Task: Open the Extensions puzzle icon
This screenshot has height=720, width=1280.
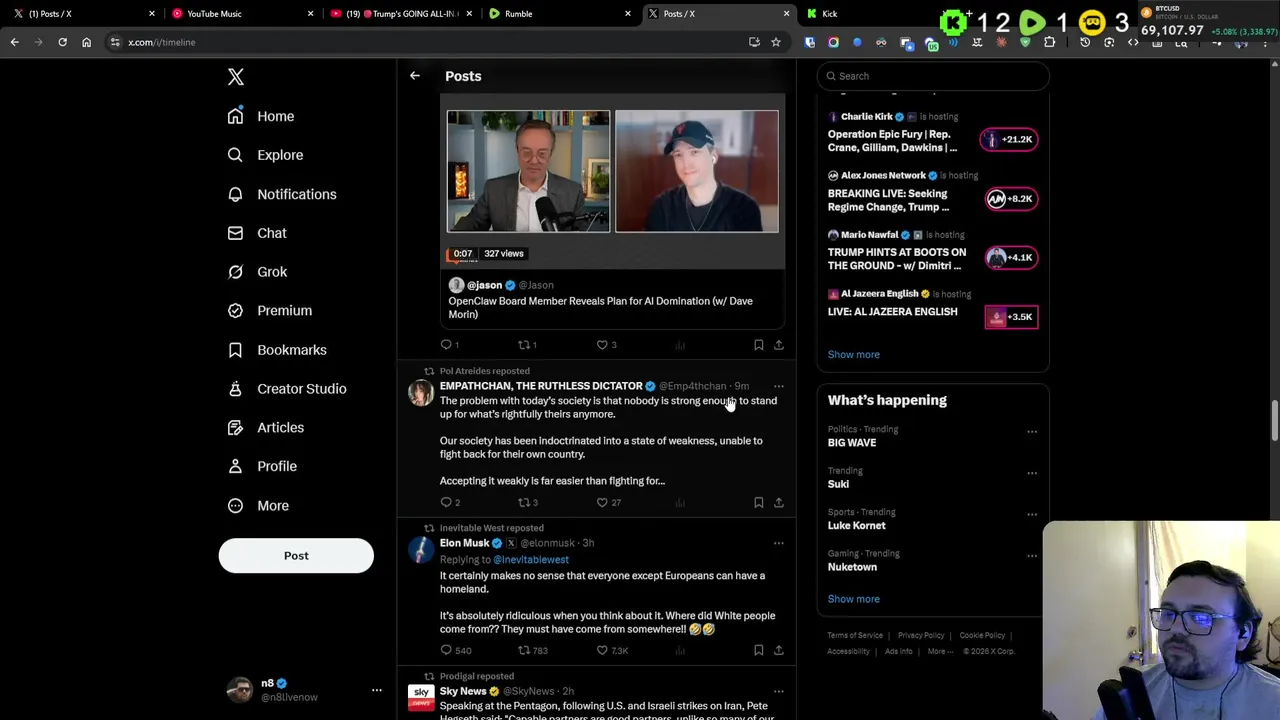Action: 1049,42
